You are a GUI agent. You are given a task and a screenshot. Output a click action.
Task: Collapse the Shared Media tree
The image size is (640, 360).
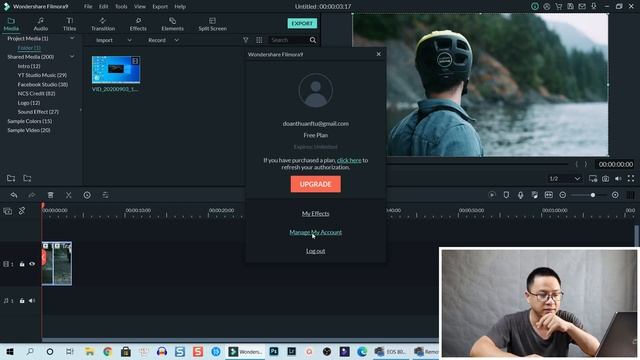click(72, 57)
